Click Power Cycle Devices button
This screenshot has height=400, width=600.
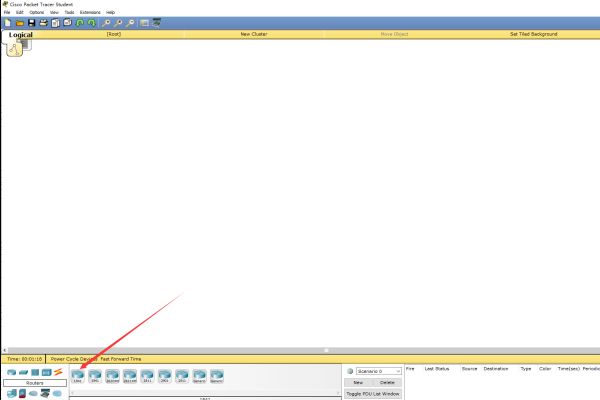(x=73, y=359)
